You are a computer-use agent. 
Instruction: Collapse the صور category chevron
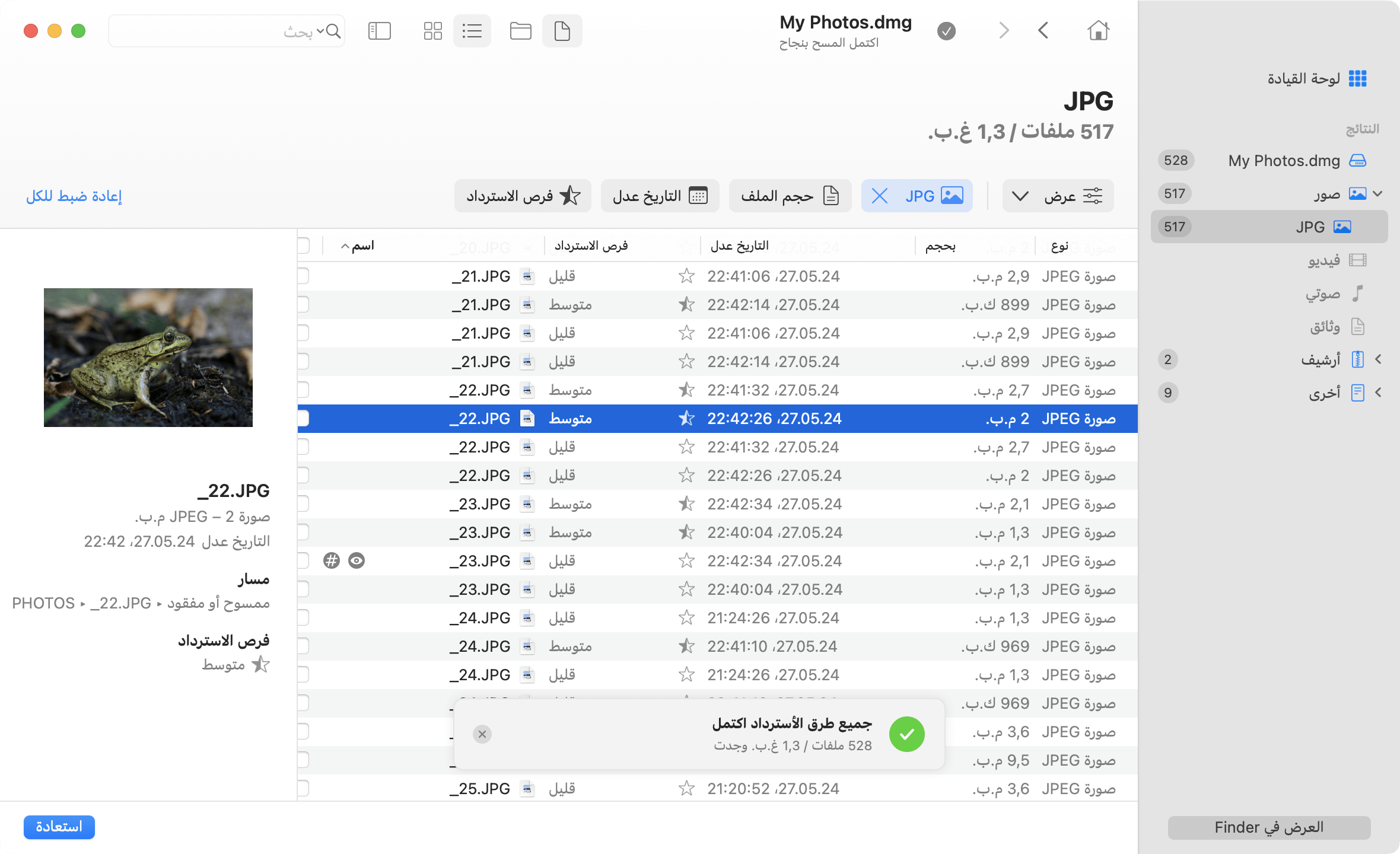[1378, 193]
